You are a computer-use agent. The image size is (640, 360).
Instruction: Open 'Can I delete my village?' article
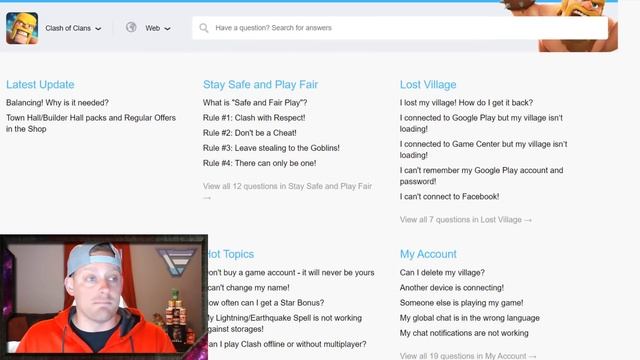point(442,273)
